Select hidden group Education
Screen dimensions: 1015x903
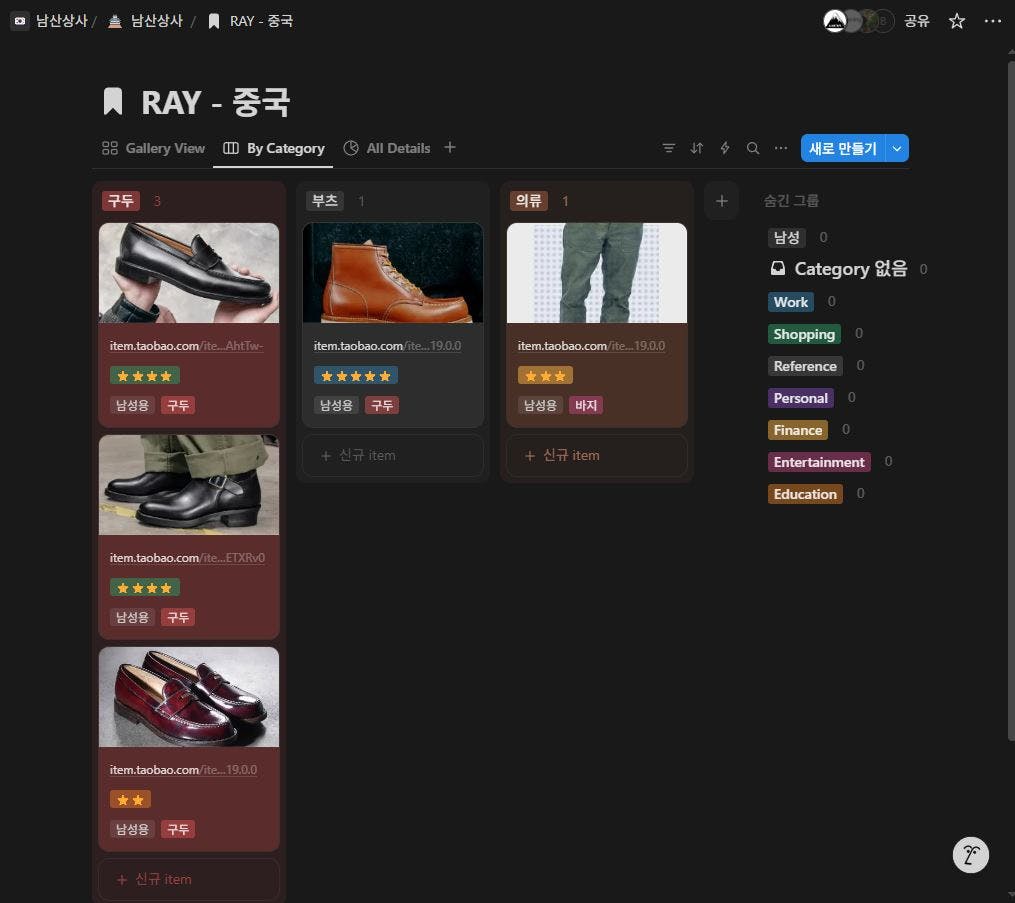coord(805,494)
